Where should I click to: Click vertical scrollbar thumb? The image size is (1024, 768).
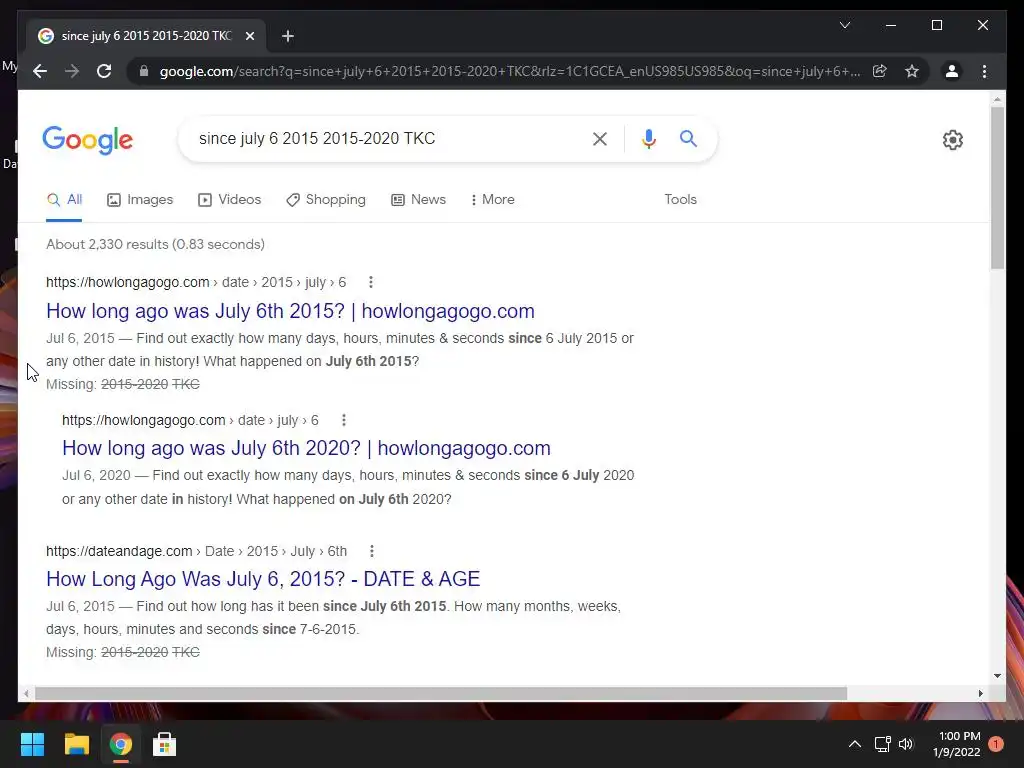997,187
